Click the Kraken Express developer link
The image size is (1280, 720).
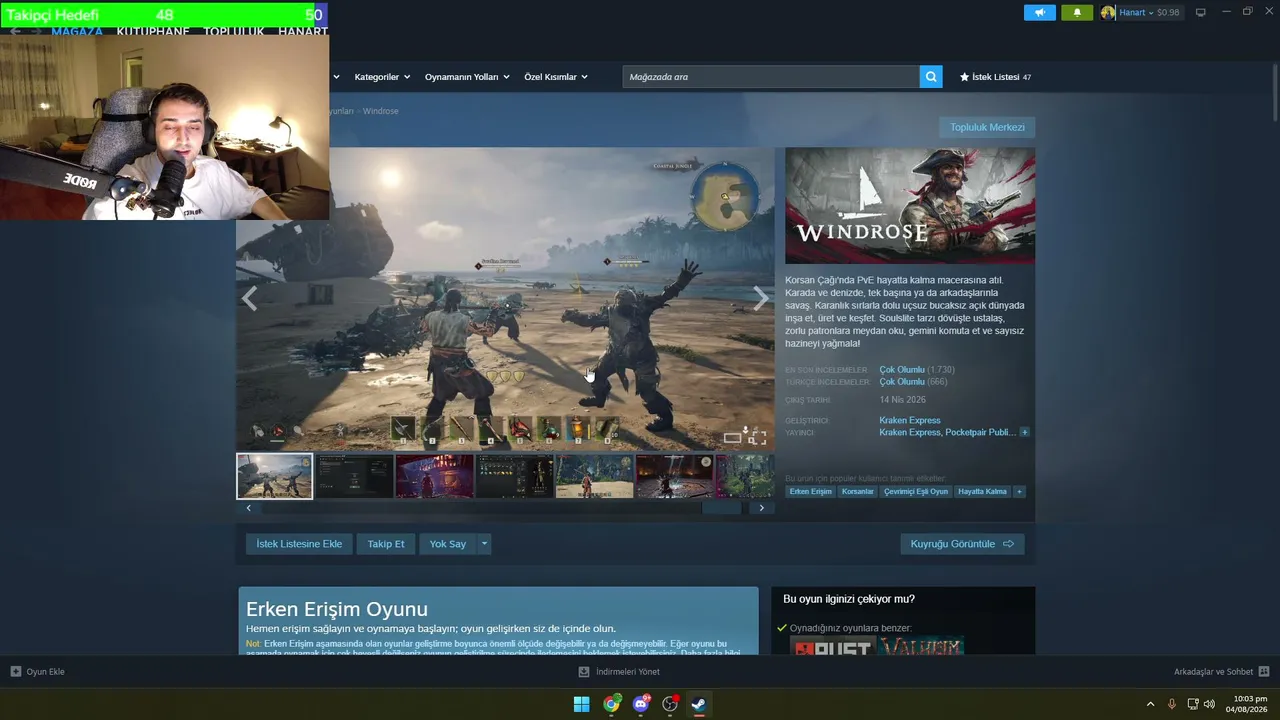pyautogui.click(x=910, y=421)
